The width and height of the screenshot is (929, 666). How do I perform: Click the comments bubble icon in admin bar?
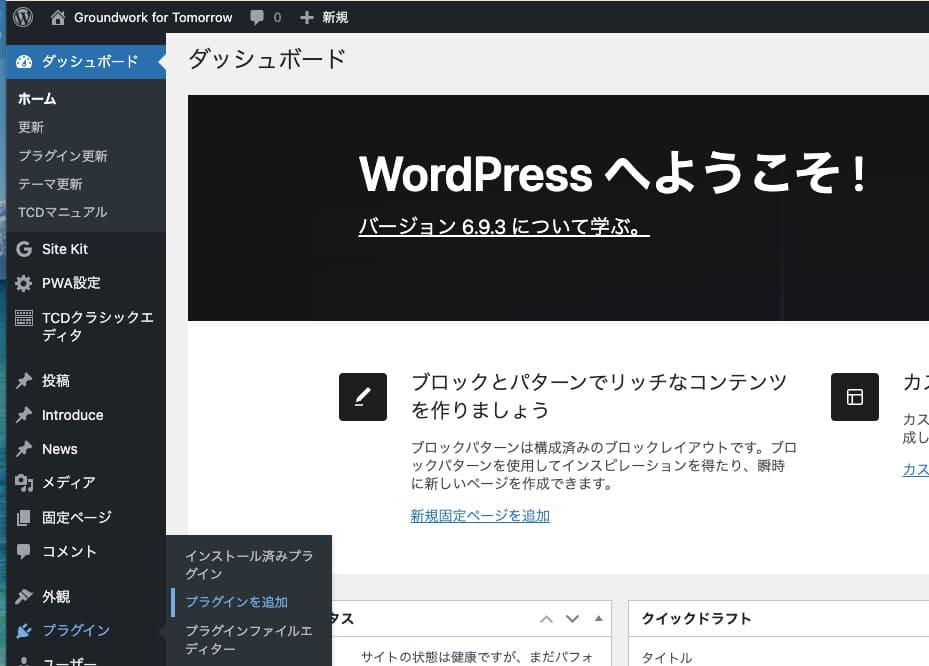click(258, 18)
